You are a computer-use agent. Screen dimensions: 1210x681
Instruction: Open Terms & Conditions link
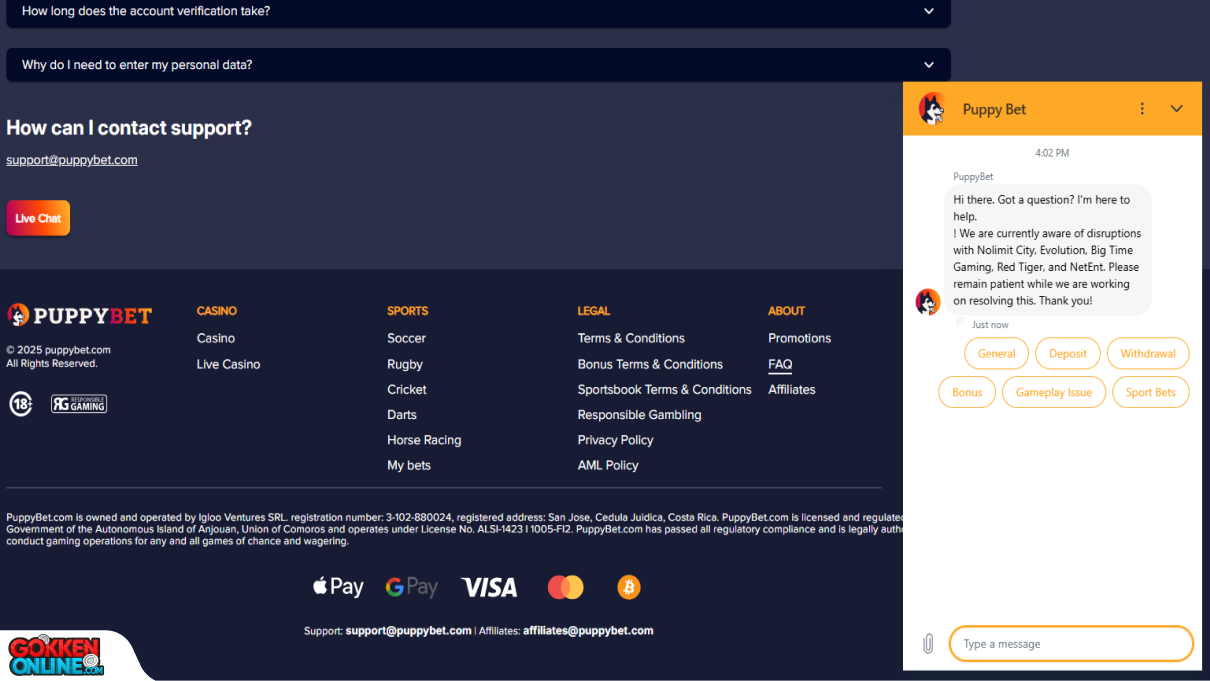coord(631,338)
